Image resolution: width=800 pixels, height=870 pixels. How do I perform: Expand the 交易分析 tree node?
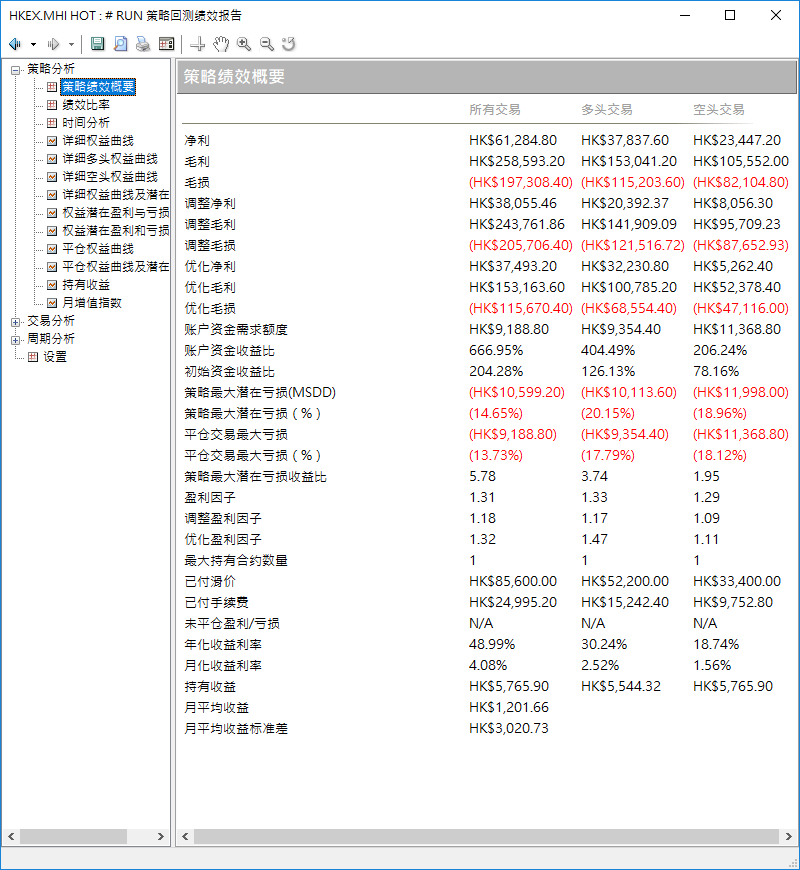point(16,322)
